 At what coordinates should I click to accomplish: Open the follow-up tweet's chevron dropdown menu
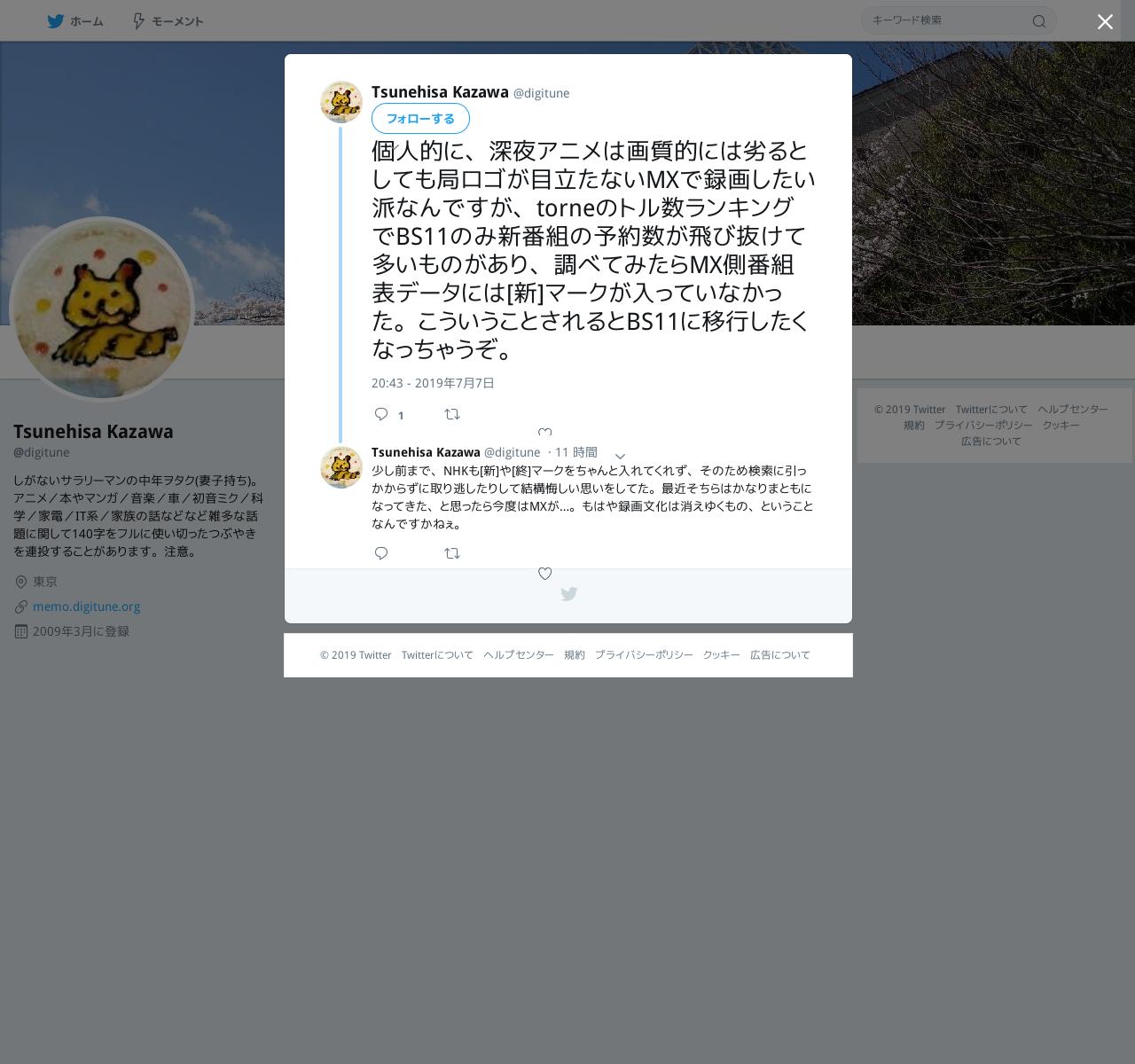[620, 456]
